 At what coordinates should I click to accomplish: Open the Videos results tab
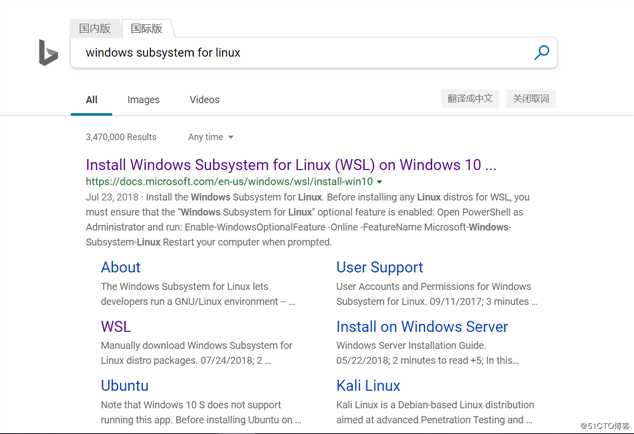[205, 100]
